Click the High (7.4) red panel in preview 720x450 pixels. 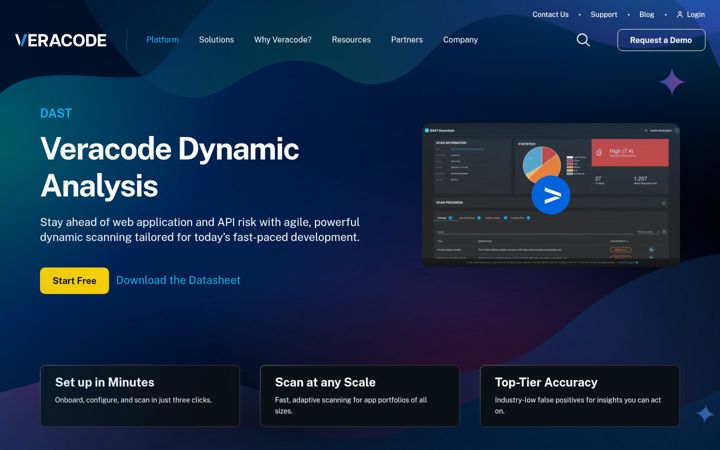(x=630, y=152)
